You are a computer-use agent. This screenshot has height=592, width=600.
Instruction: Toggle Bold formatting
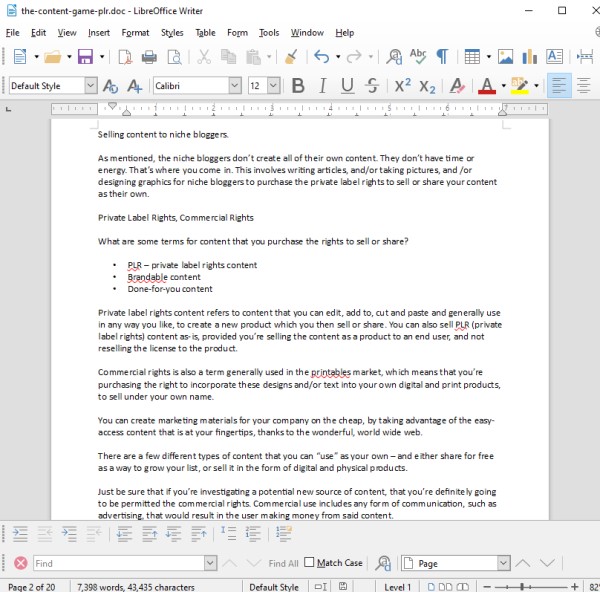298,86
